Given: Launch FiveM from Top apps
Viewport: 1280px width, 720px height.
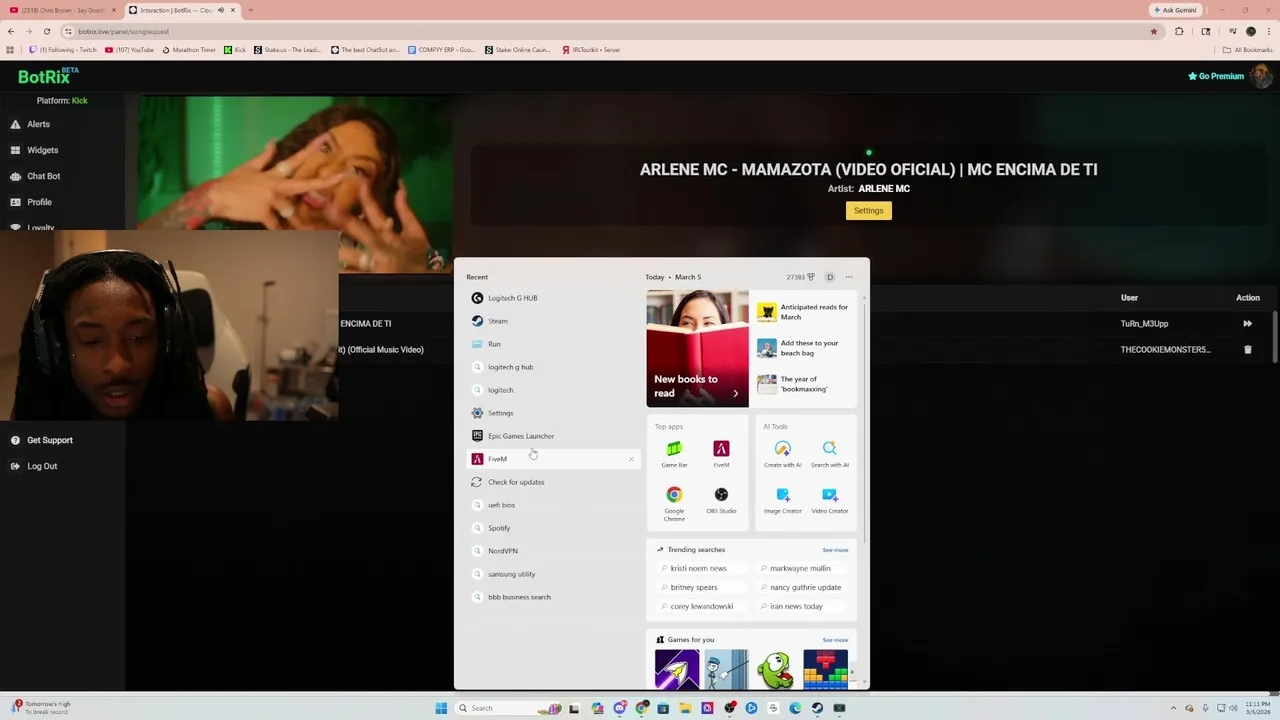Looking at the screenshot, I should point(721,454).
